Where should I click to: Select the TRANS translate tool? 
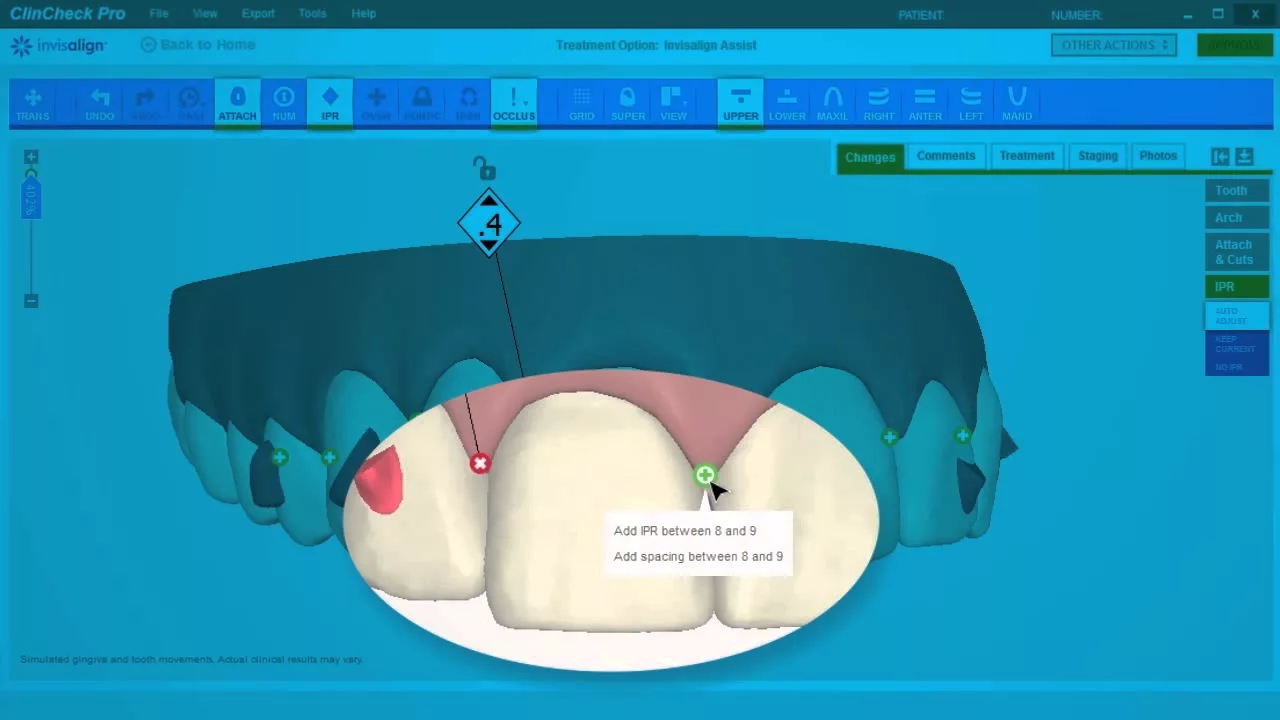tap(32, 103)
